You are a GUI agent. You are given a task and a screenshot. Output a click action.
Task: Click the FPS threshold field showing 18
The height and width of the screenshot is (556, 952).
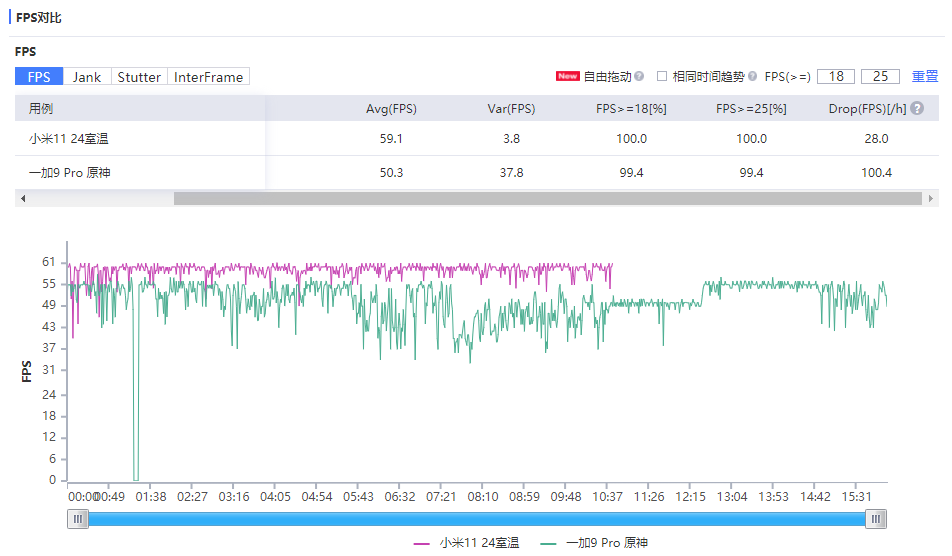(x=836, y=76)
